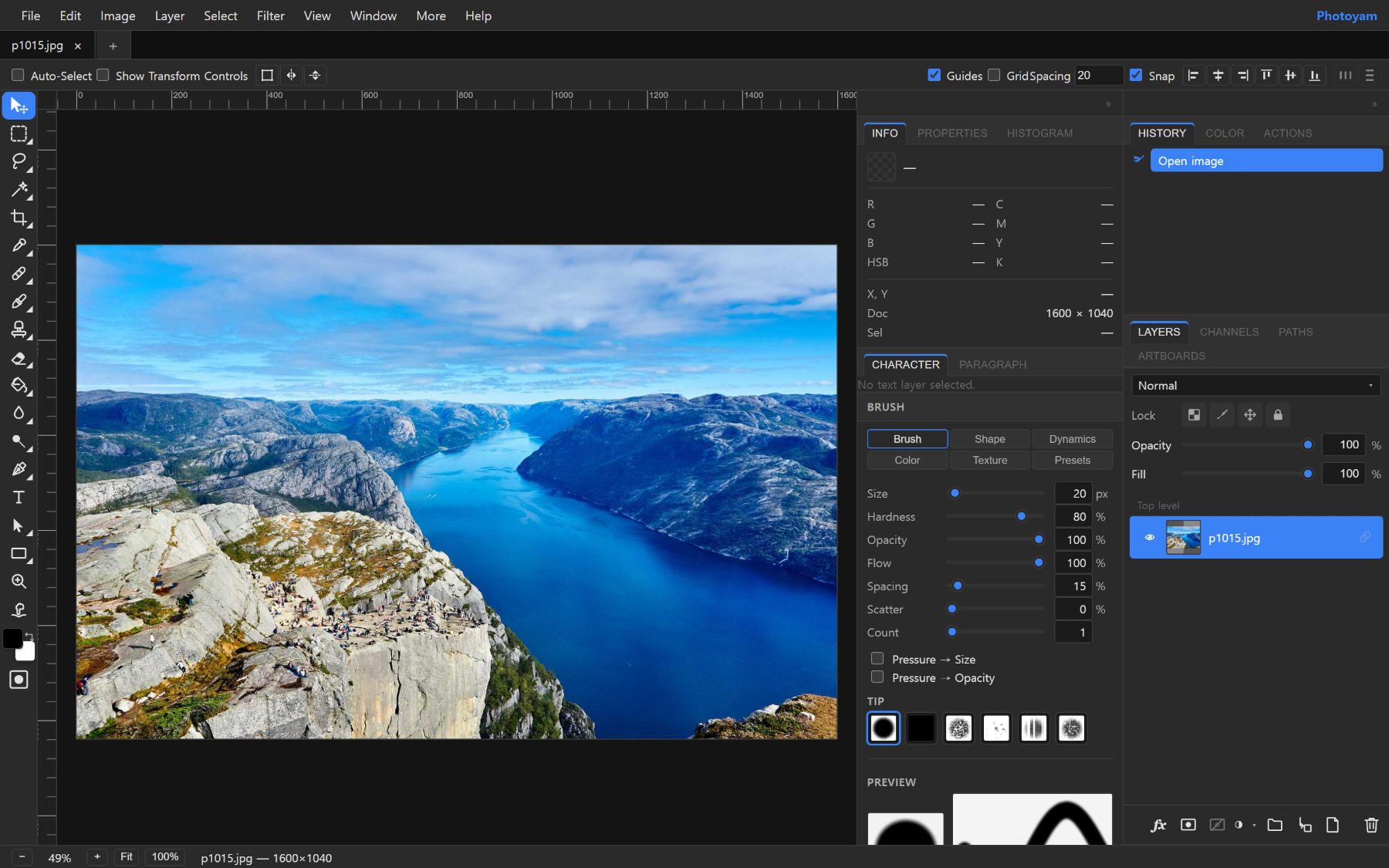Uncheck the Guides checkbox
This screenshot has height=868, width=1389.
[x=934, y=75]
